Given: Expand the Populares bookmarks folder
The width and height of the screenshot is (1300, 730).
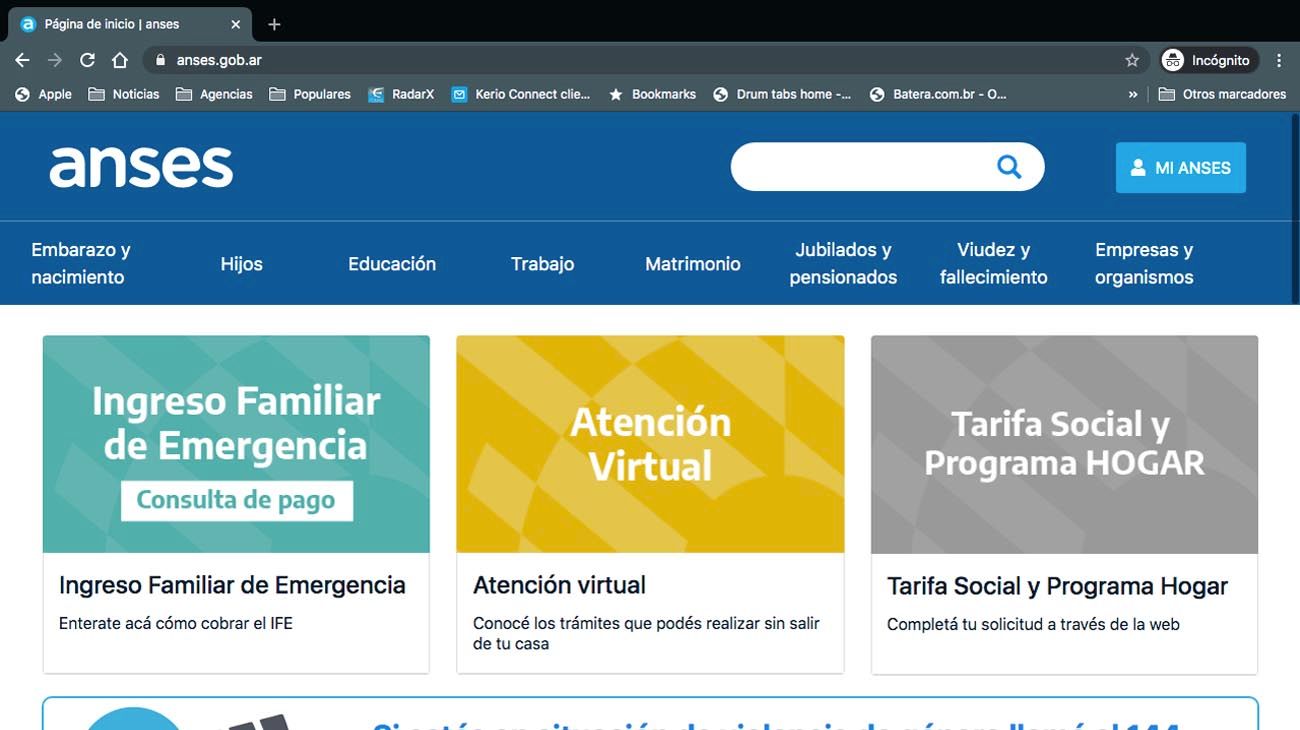Looking at the screenshot, I should (x=310, y=94).
